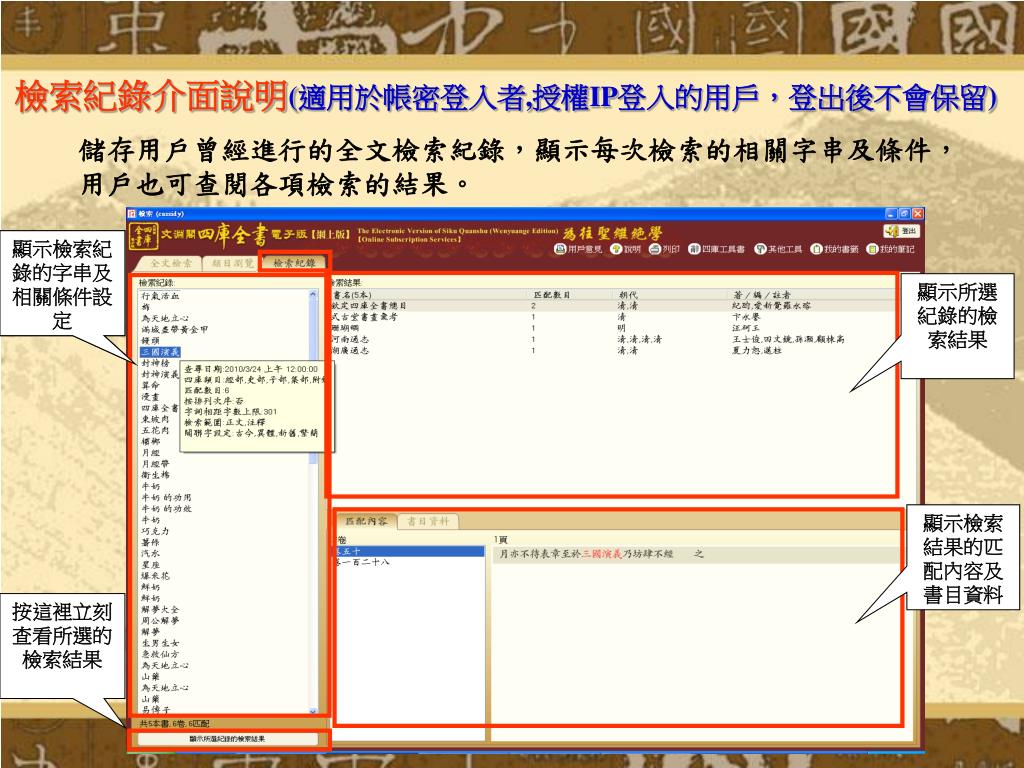1024x768 pixels.
Task: Click status text 共5本書, 6卷, 6匹配
Action: 174,724
